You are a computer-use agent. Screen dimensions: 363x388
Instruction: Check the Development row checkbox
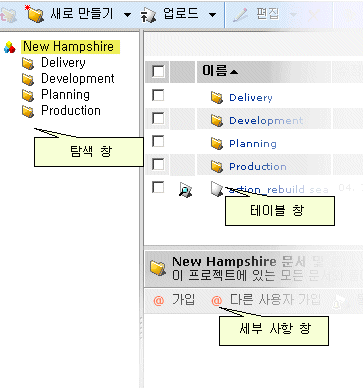tap(158, 118)
